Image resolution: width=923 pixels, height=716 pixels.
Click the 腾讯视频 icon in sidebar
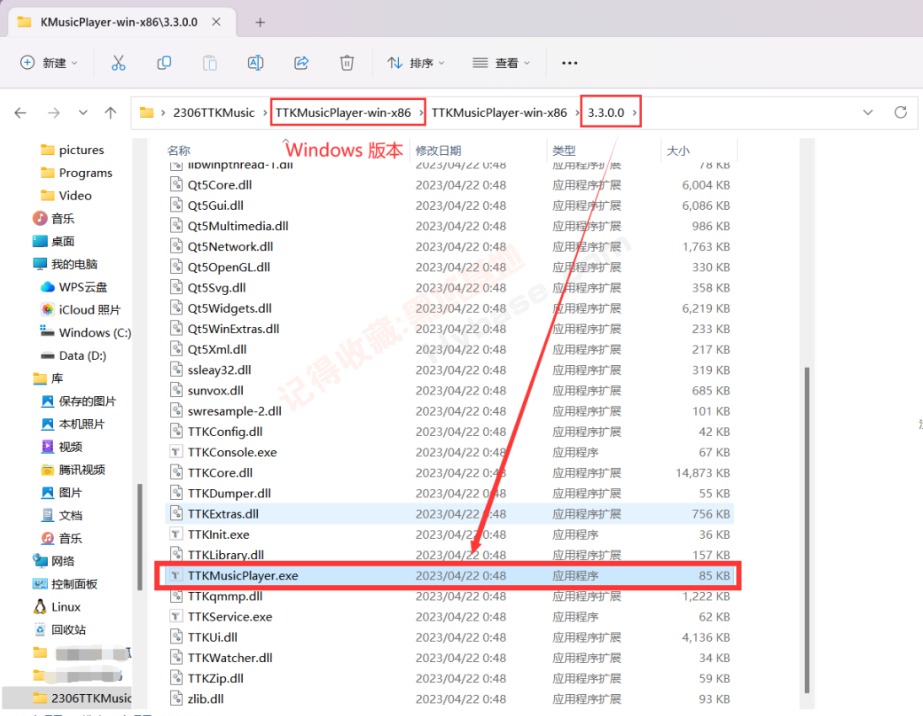pos(48,469)
